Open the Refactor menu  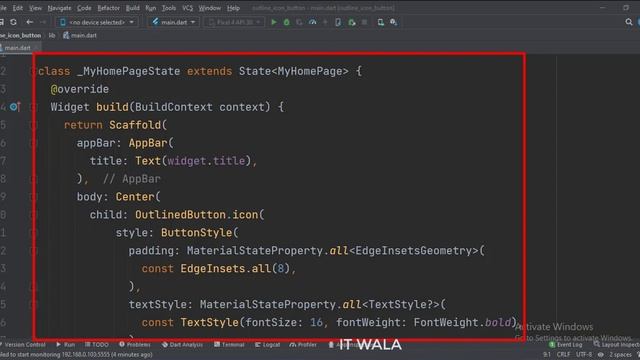coord(108,8)
